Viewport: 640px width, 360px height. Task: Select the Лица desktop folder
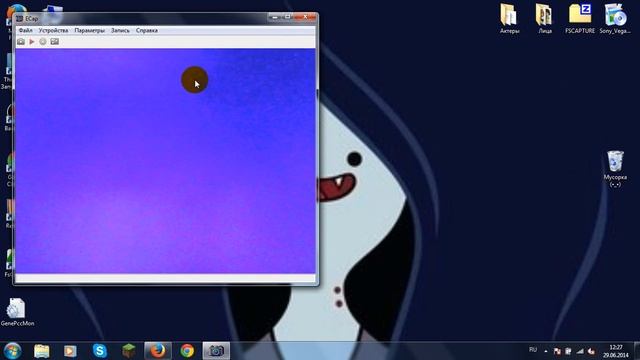(544, 18)
